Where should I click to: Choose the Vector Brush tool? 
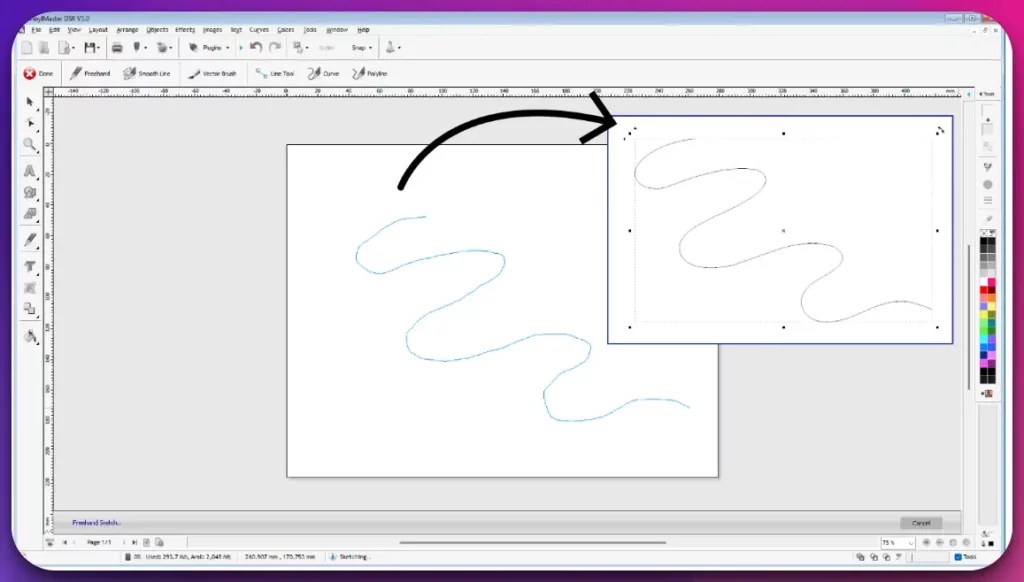pyautogui.click(x=213, y=72)
